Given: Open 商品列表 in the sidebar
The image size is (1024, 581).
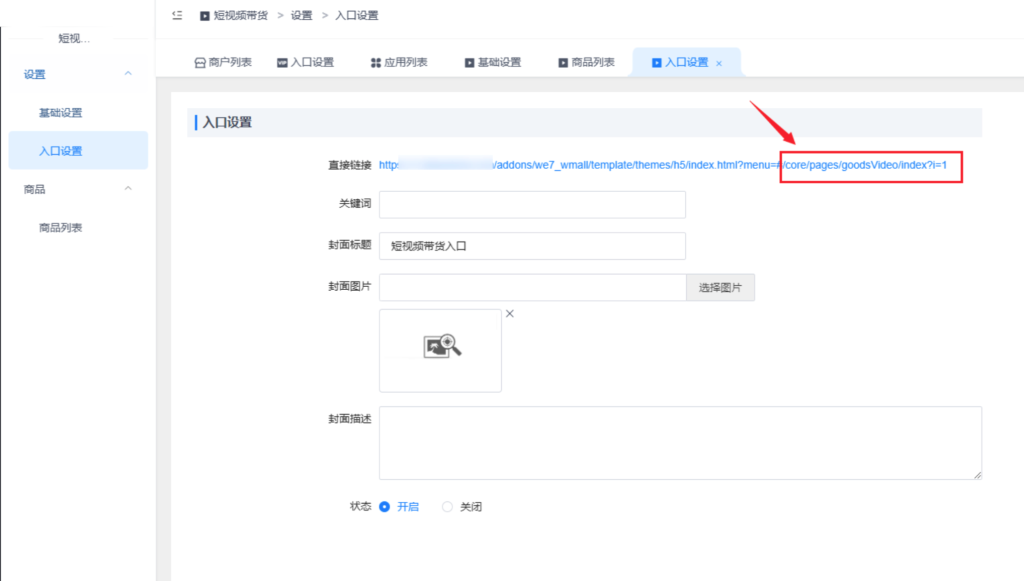Looking at the screenshot, I should pyautogui.click(x=60, y=228).
